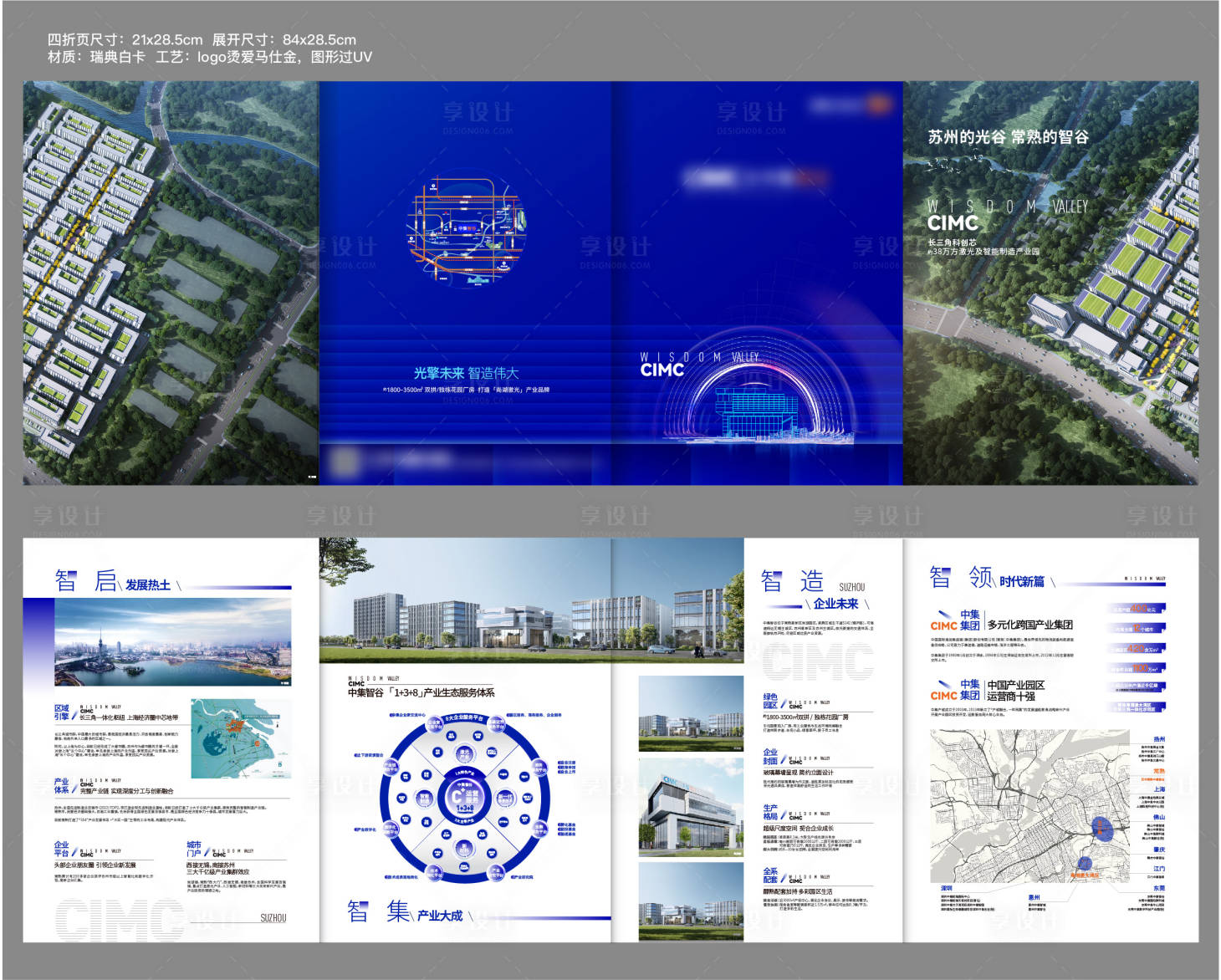Click the section title '智 领 时代新篇'
The height and width of the screenshot is (980, 1221).
987,579
